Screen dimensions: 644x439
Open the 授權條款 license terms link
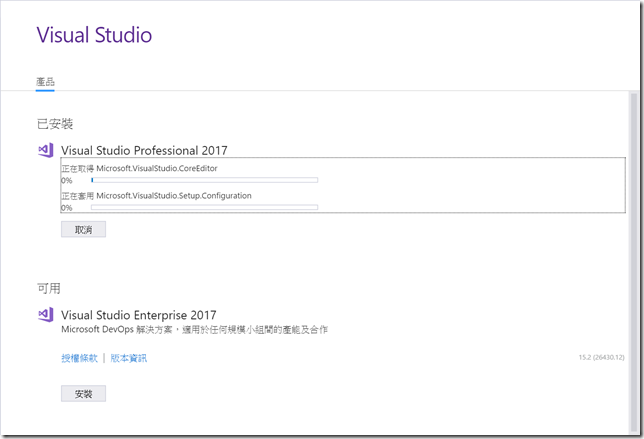[x=80, y=358]
